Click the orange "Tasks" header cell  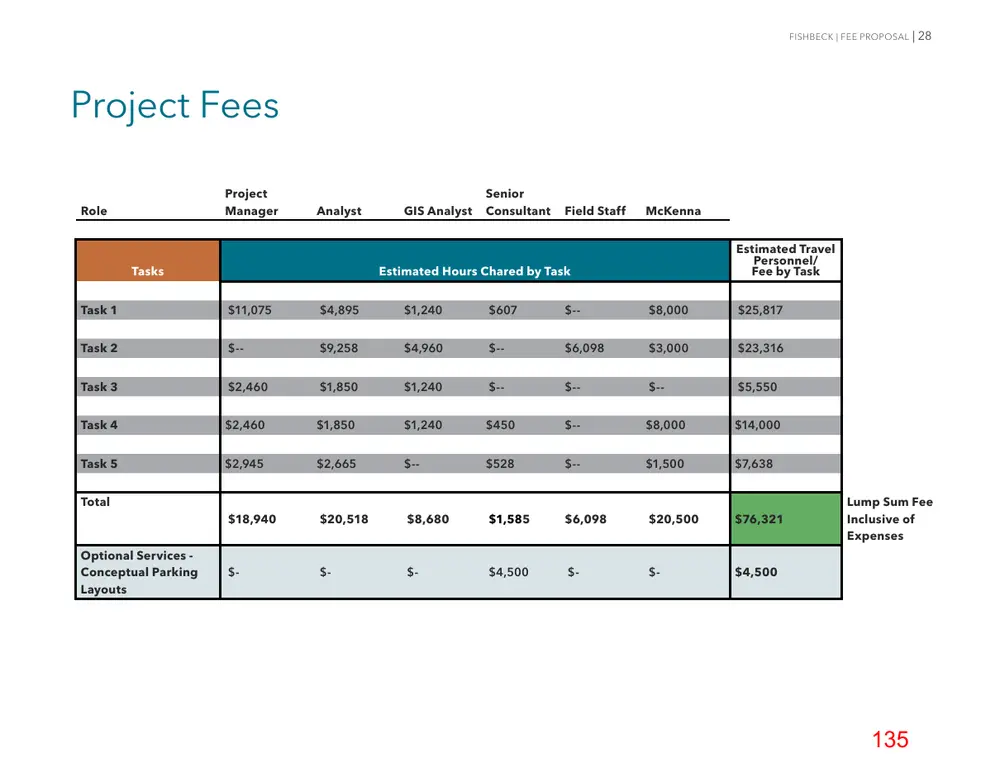147,261
